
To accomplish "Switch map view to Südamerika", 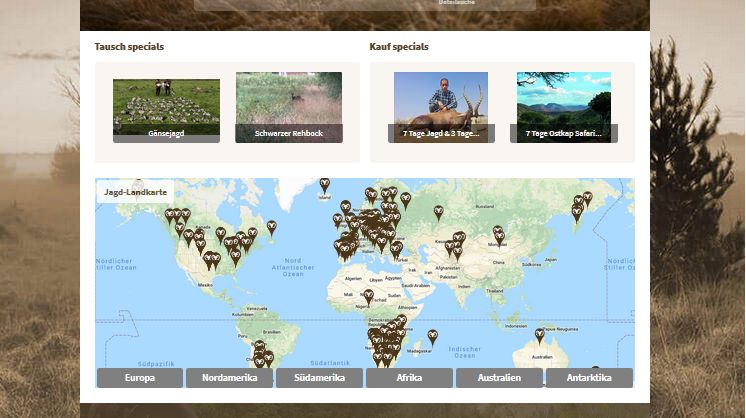I will tap(319, 378).
